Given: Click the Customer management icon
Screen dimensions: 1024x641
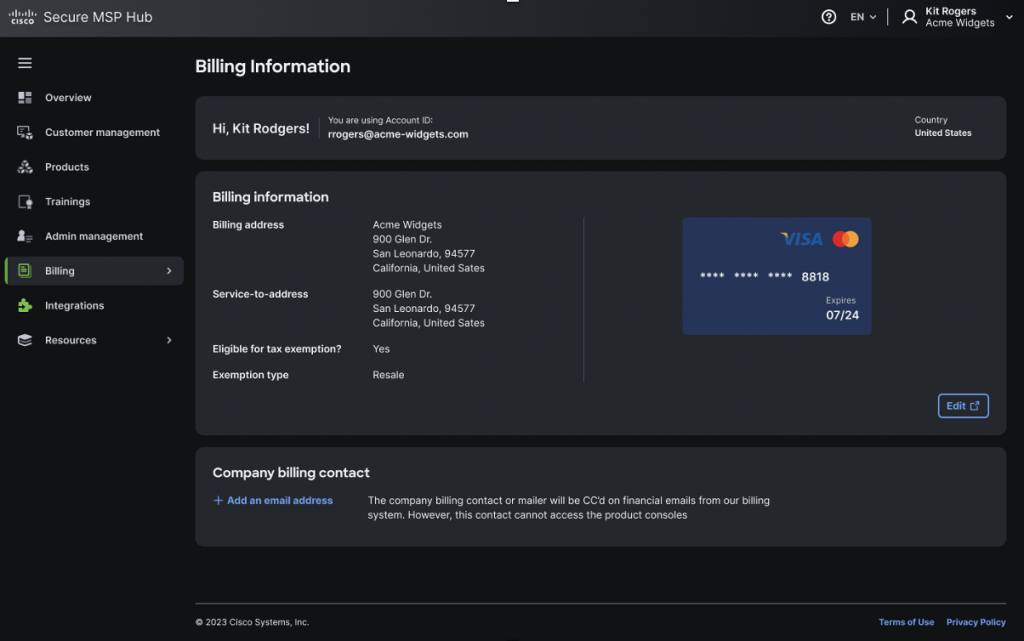Looking at the screenshot, I should 25,132.
